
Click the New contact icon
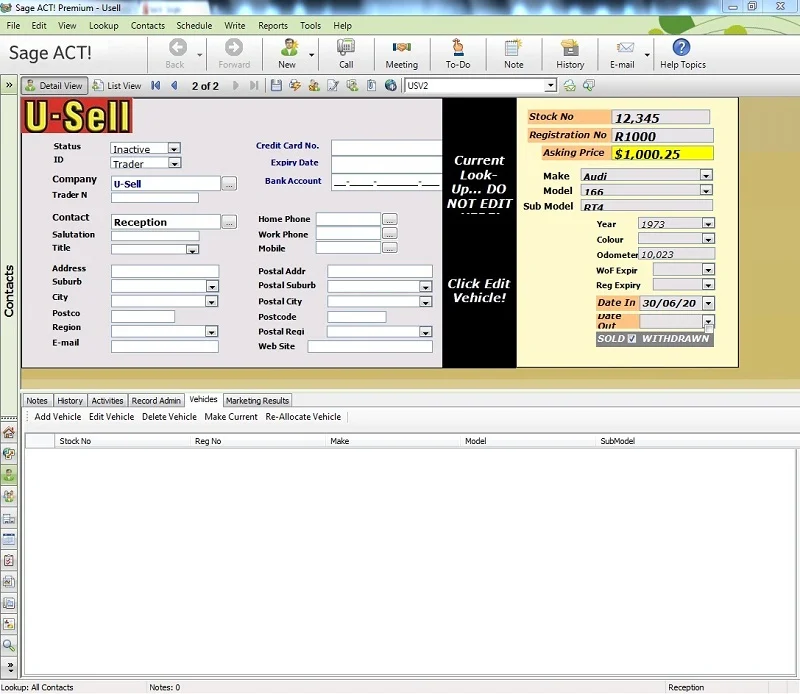289,47
